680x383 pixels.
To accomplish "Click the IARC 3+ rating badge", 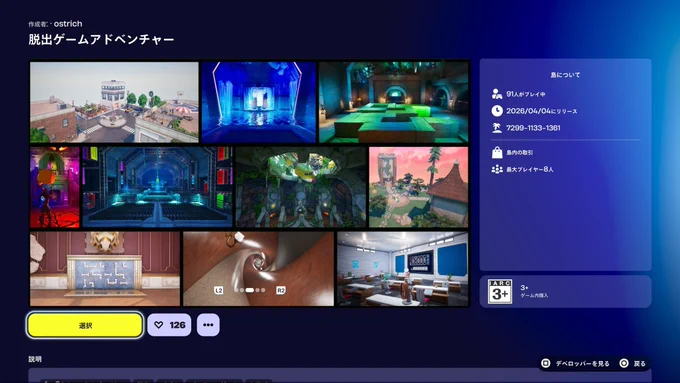I will click(x=500, y=291).
